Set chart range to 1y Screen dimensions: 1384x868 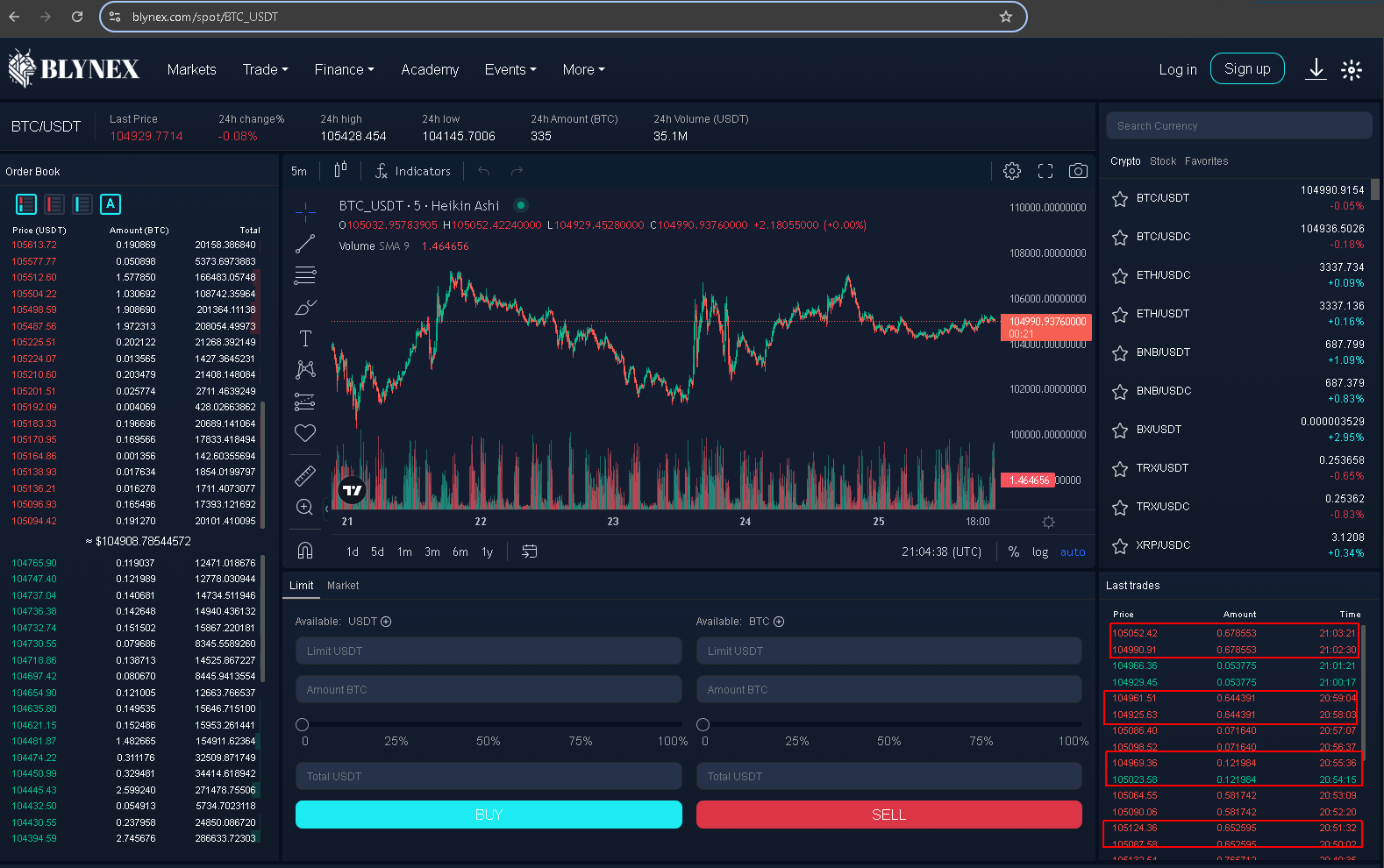487,551
